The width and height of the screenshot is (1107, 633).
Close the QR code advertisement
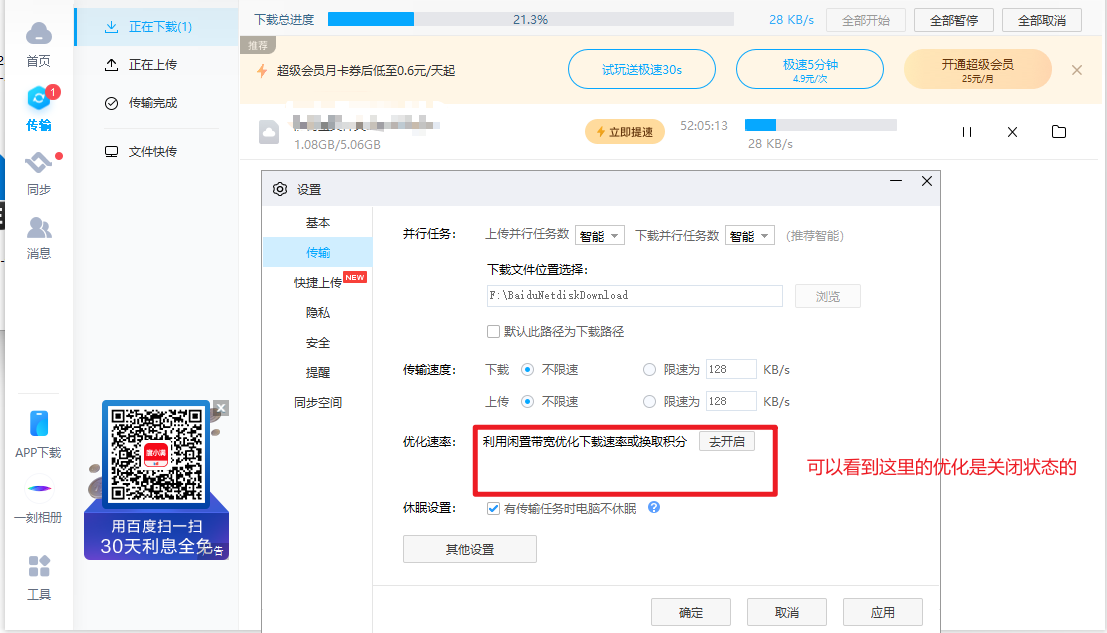click(221, 408)
